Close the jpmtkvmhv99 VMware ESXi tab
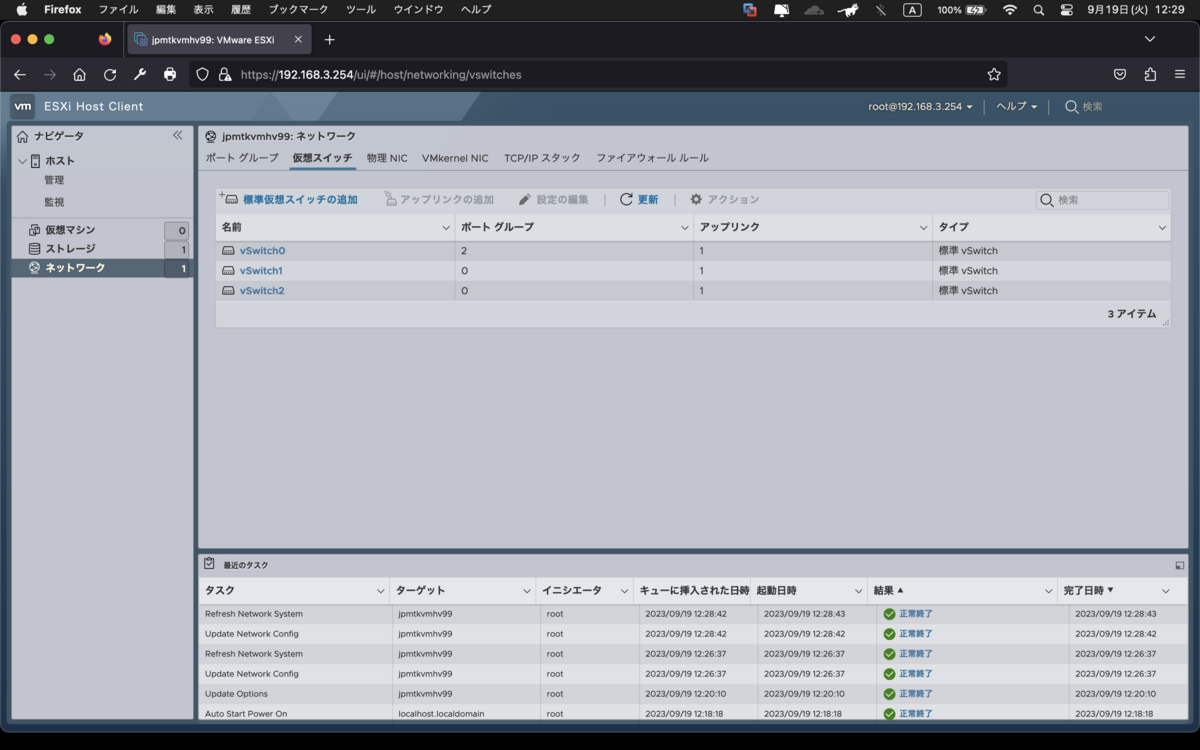 click(298, 40)
